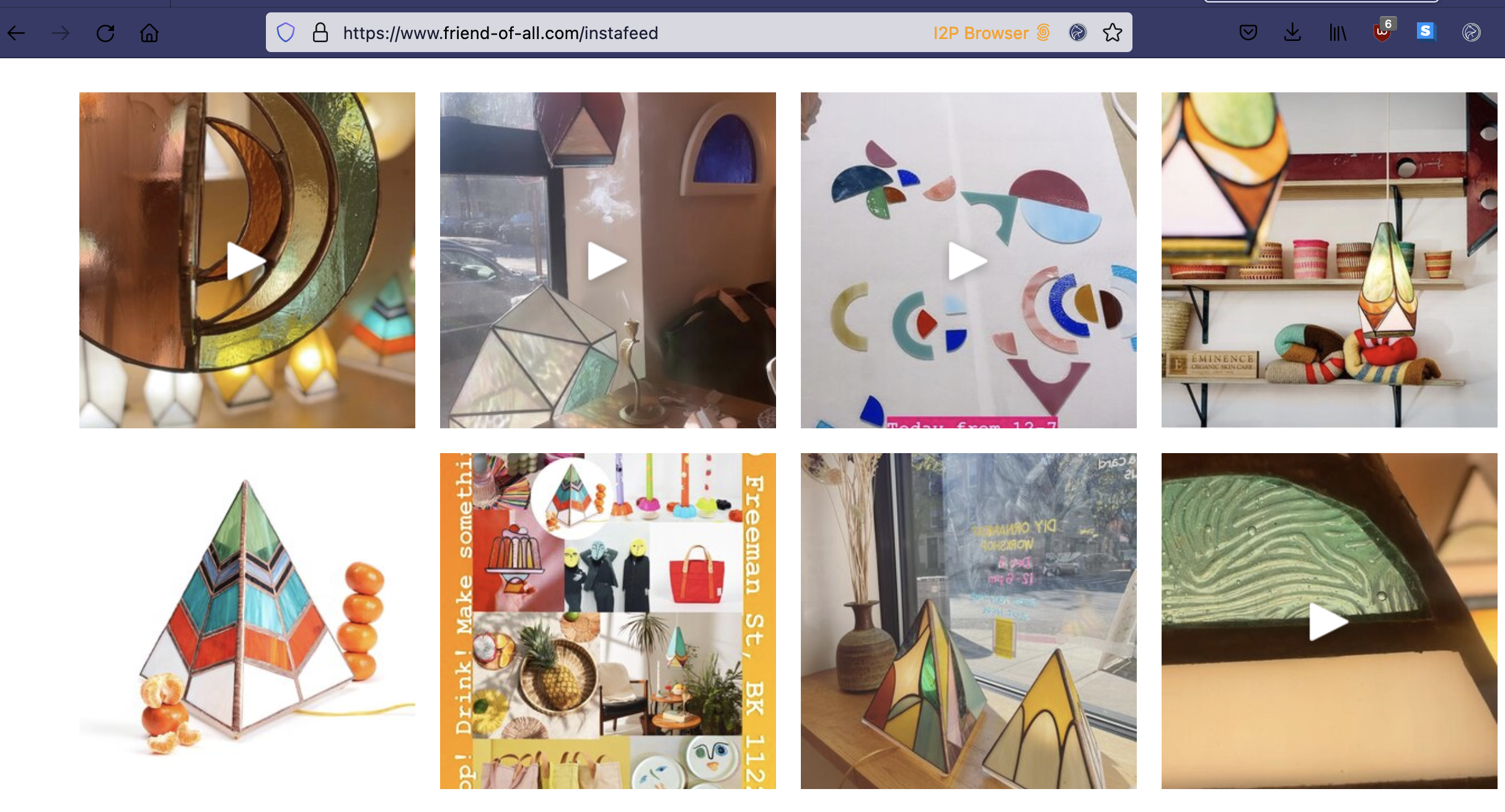Focus the friend-of-all.com address bar
The image size is (1505, 812).
tap(501, 33)
